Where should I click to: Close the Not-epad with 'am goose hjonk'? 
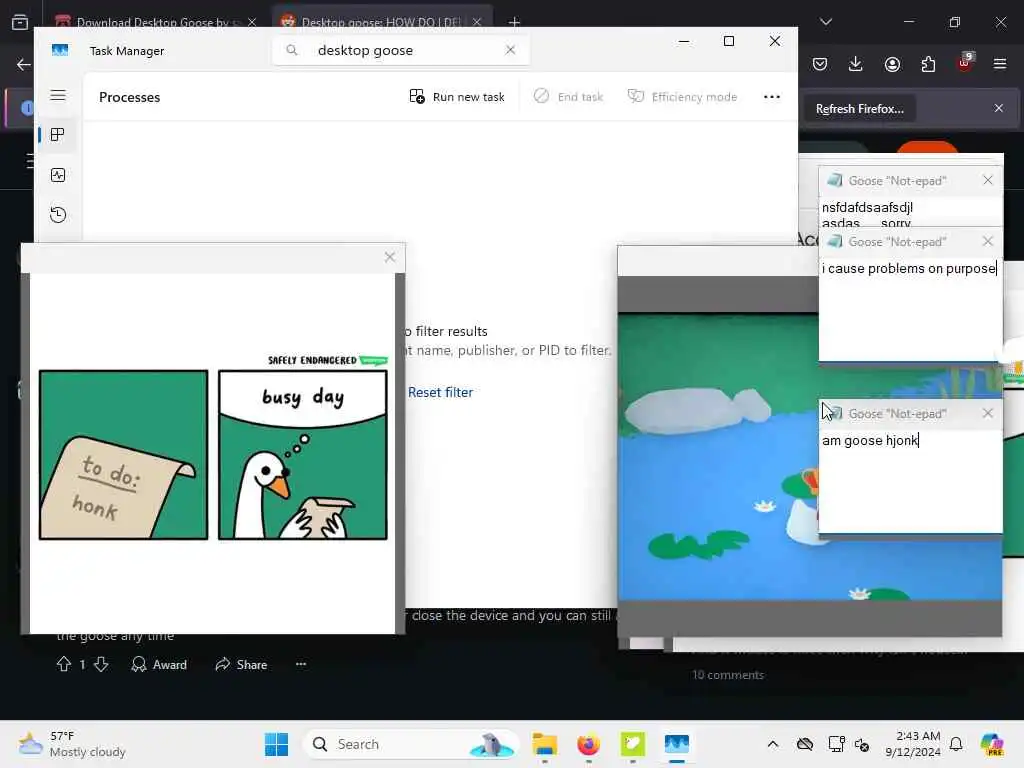click(x=987, y=413)
